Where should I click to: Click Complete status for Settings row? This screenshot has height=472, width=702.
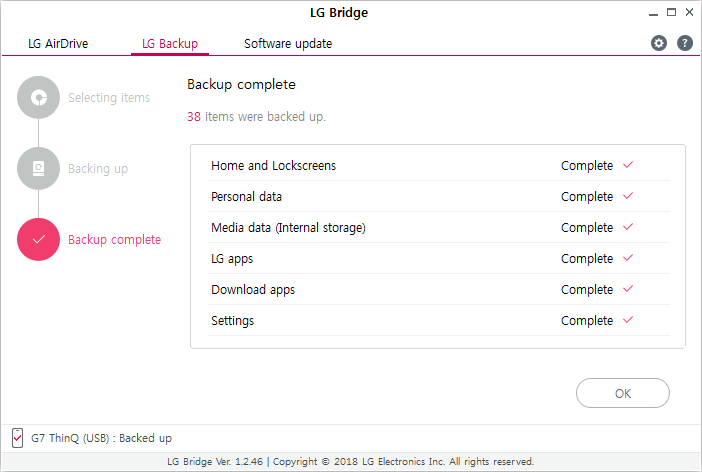tap(586, 321)
